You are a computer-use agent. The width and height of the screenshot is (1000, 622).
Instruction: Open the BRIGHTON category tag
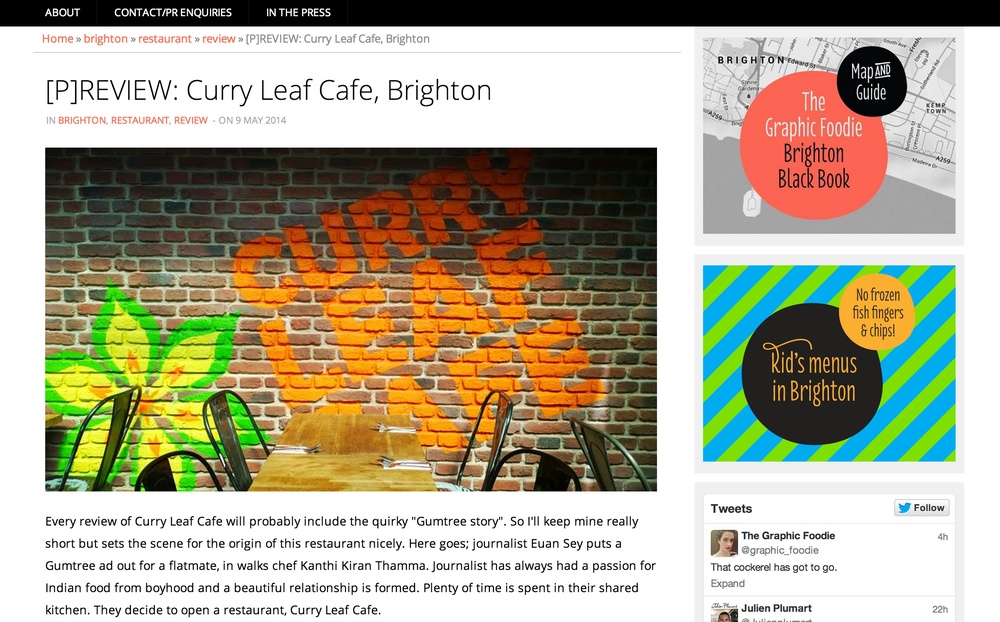[x=82, y=120]
